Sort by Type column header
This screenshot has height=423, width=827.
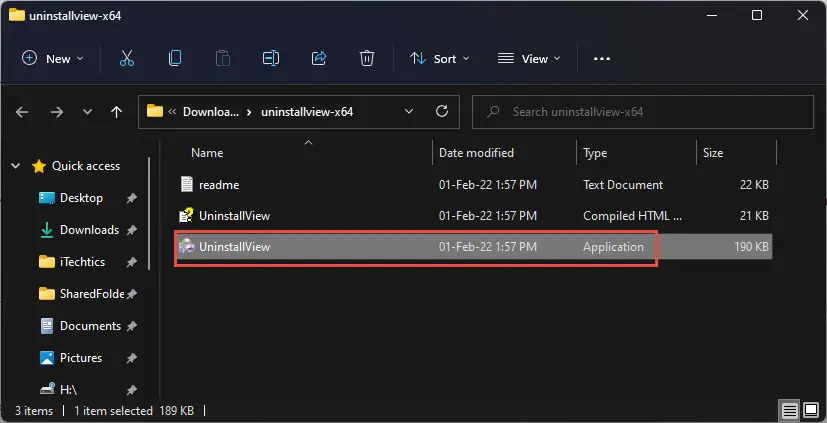click(x=595, y=153)
